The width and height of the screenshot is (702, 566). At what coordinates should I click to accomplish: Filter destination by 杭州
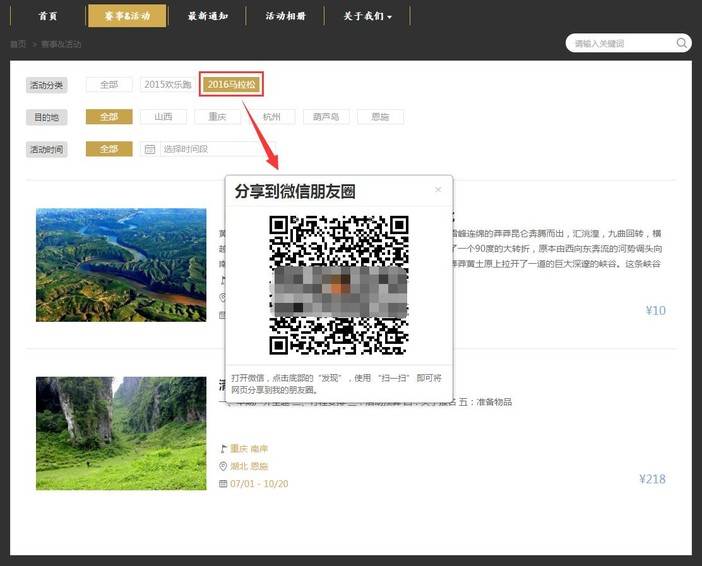pyautogui.click(x=272, y=117)
